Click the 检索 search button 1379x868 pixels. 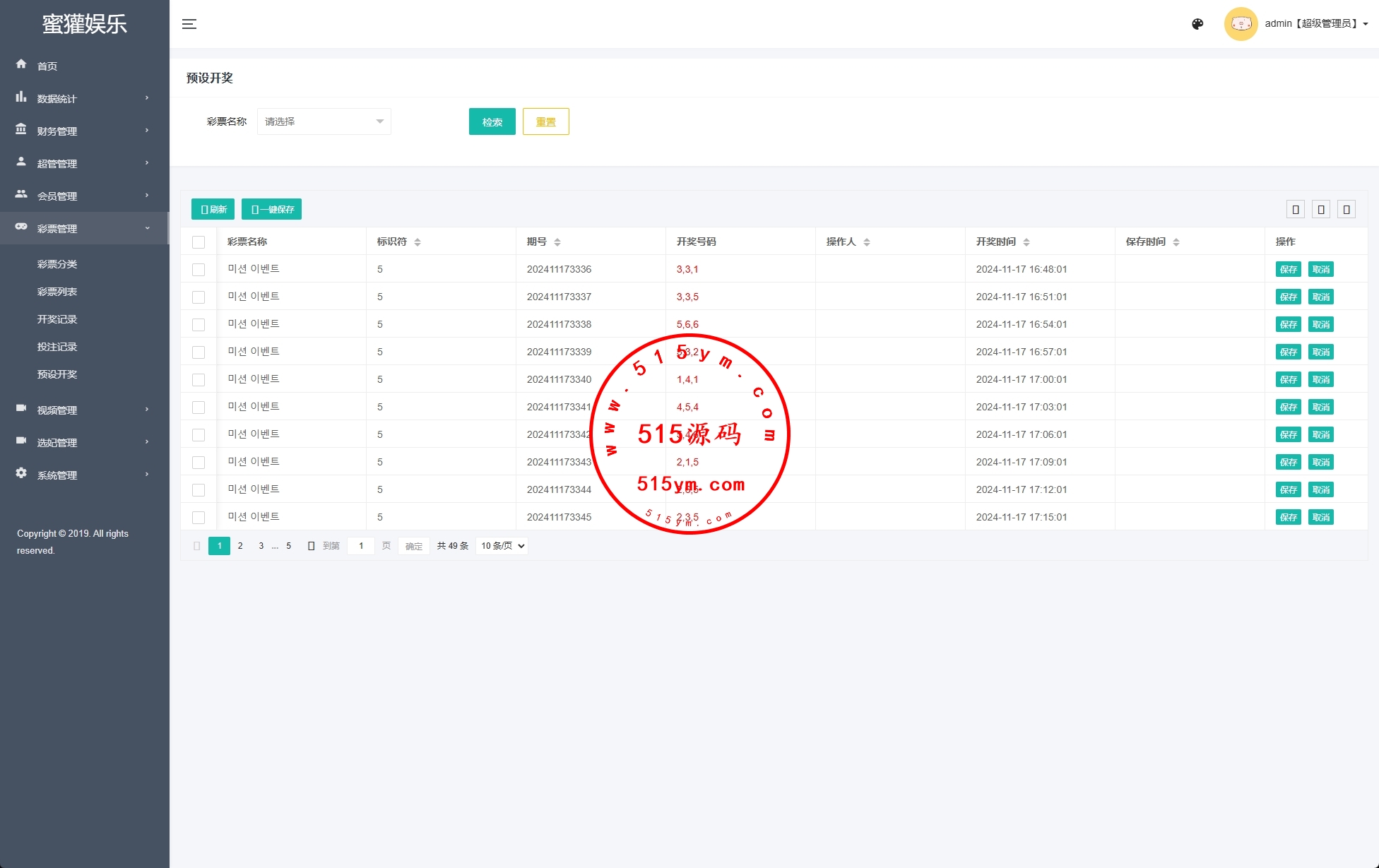click(492, 121)
